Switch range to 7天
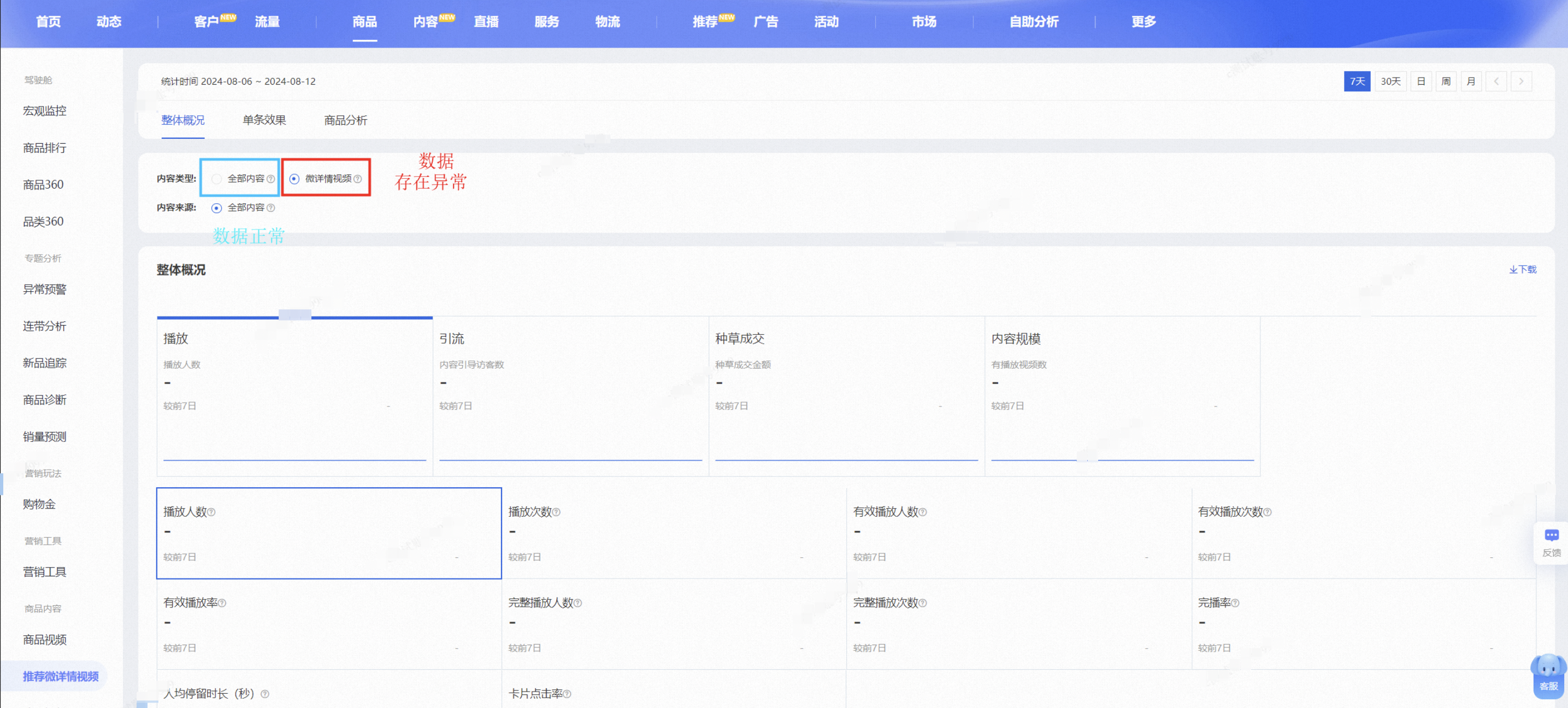Screen dimensions: 1568x708 1357,81
